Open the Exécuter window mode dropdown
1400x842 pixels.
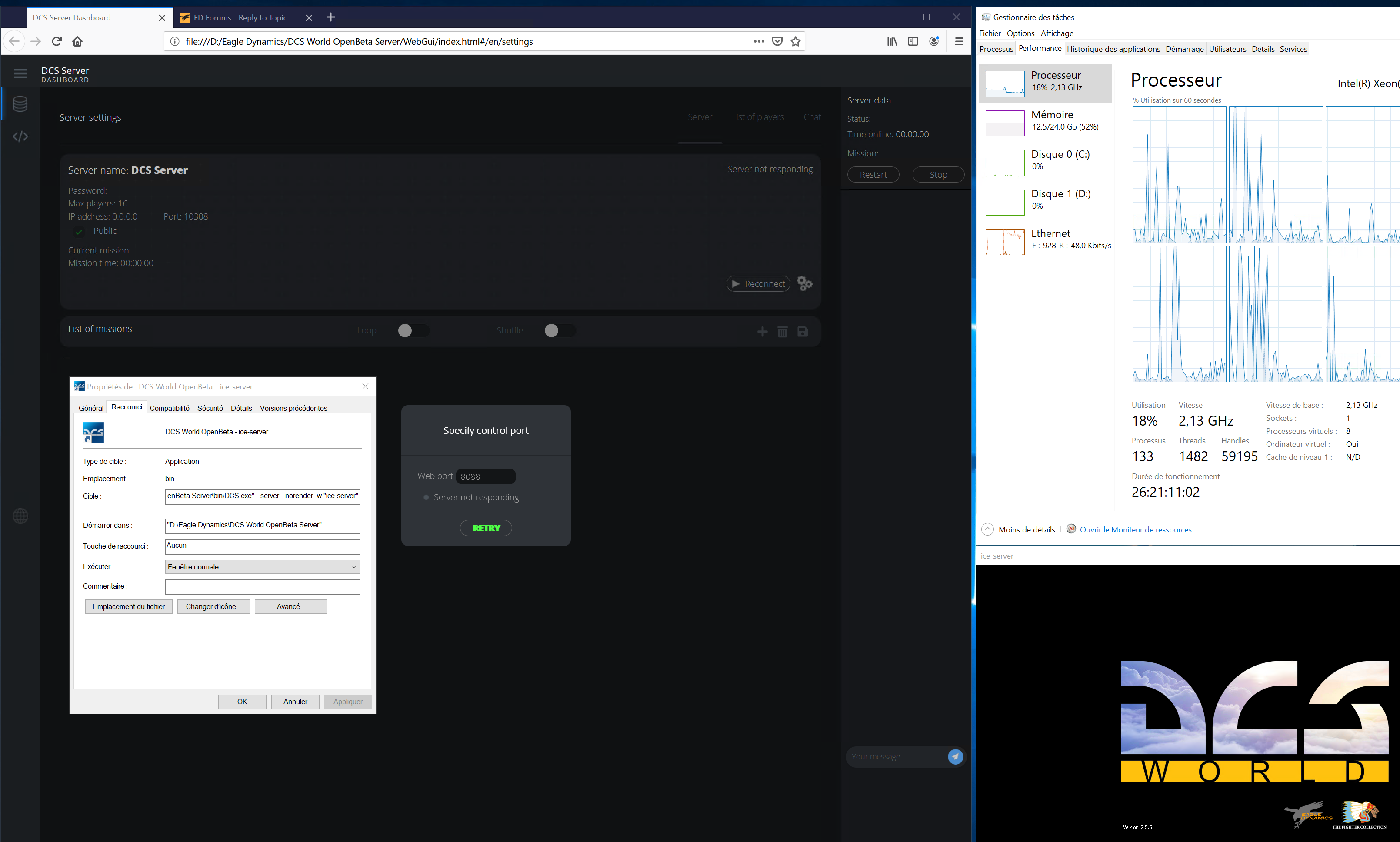pos(262,567)
